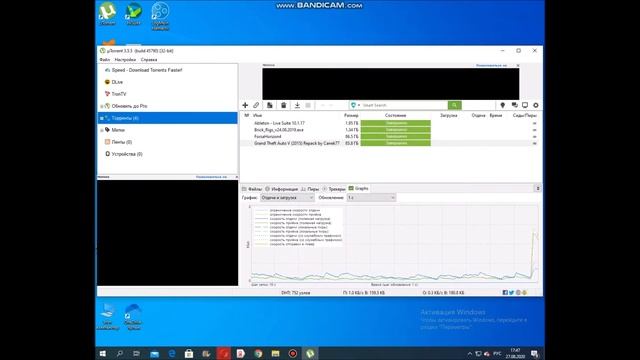Click the green Smart Search magnifier button

pyautogui.click(x=454, y=105)
